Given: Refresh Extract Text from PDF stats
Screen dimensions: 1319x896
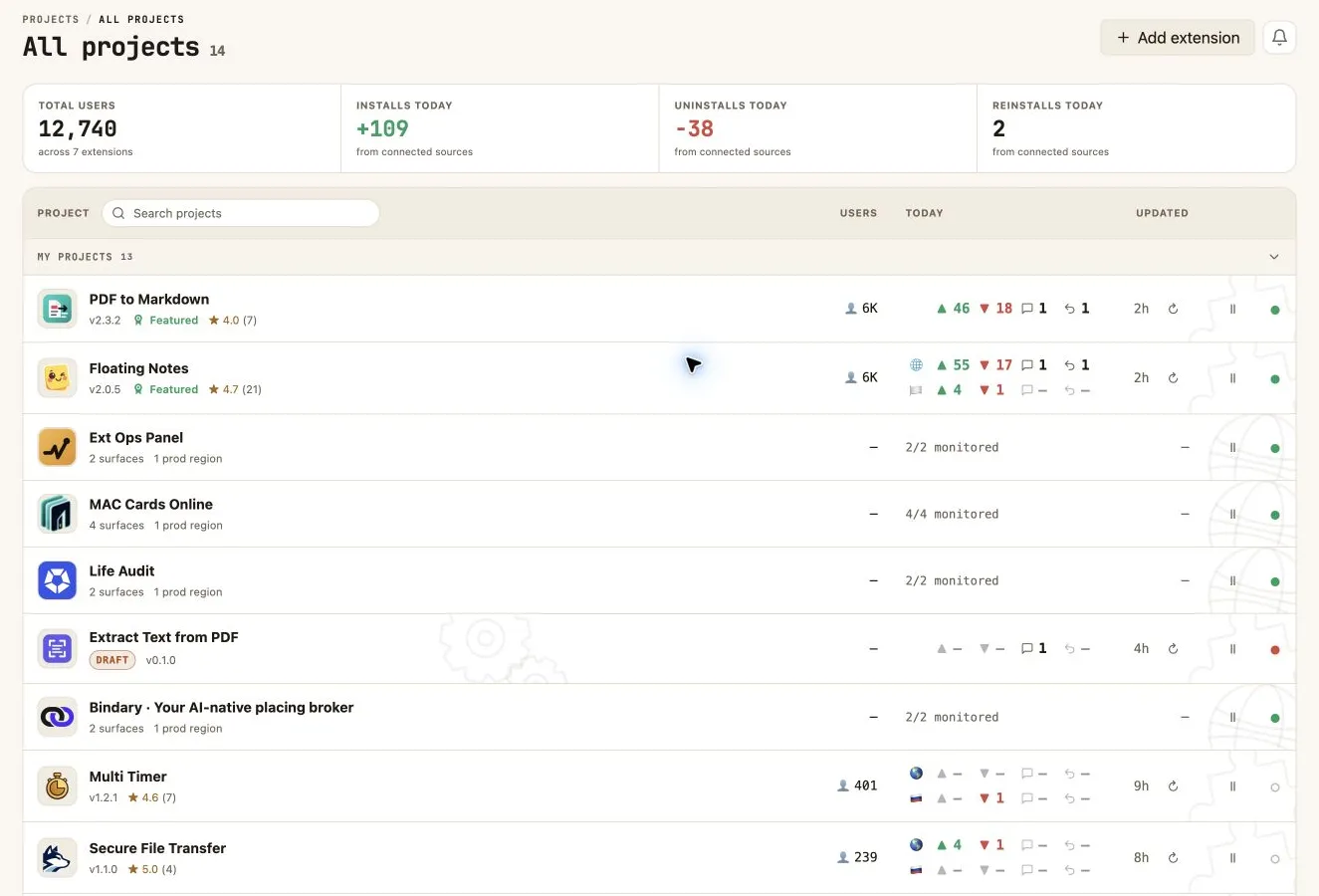Looking at the screenshot, I should (x=1173, y=649).
